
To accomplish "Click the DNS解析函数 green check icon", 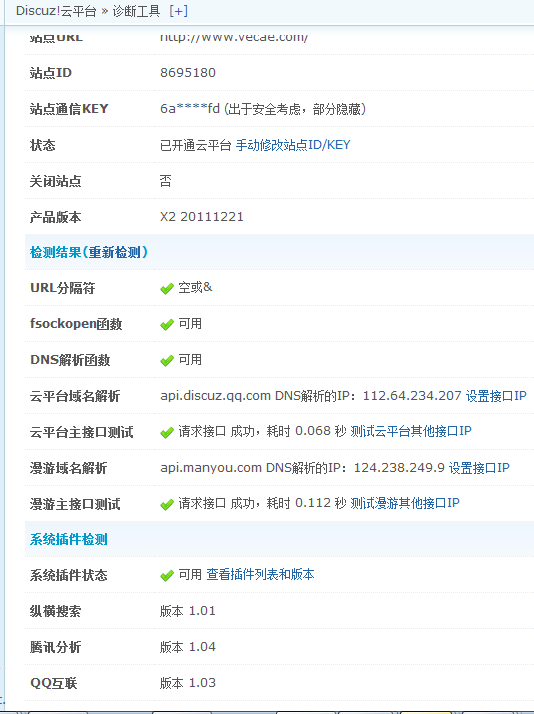I will (x=167, y=360).
